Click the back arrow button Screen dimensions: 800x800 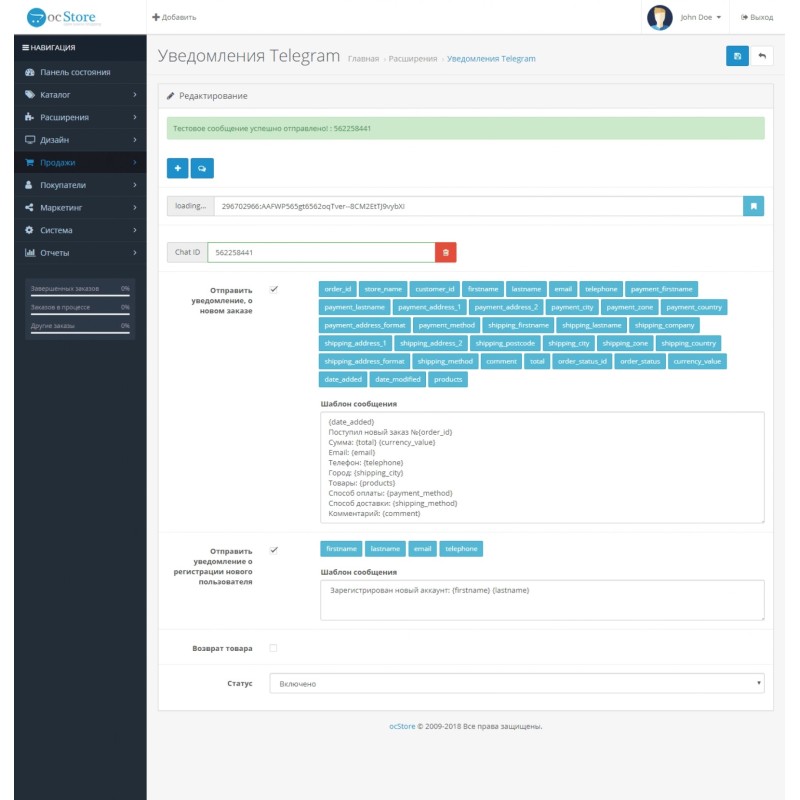coord(762,56)
